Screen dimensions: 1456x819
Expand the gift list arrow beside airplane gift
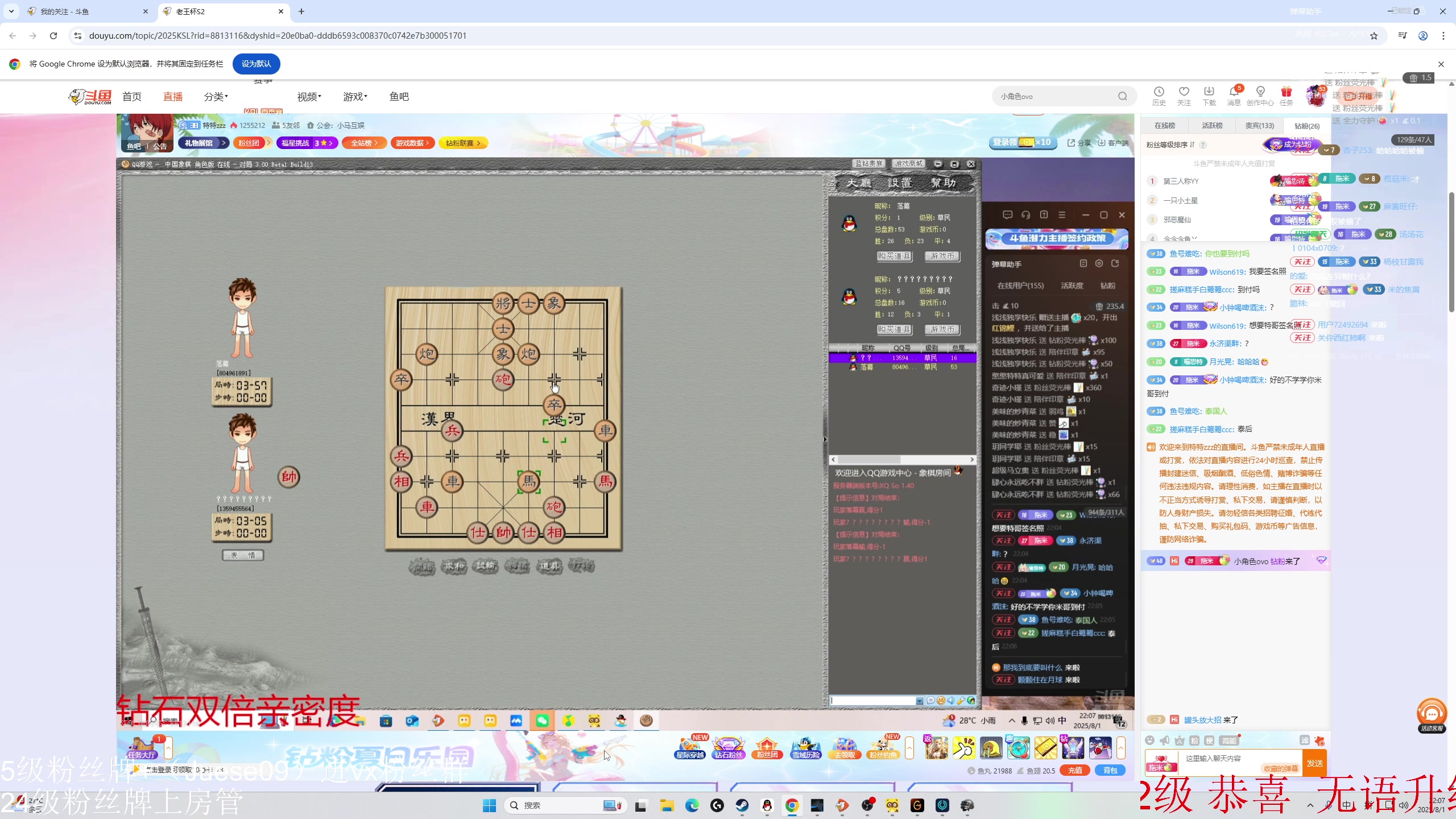[1121, 747]
